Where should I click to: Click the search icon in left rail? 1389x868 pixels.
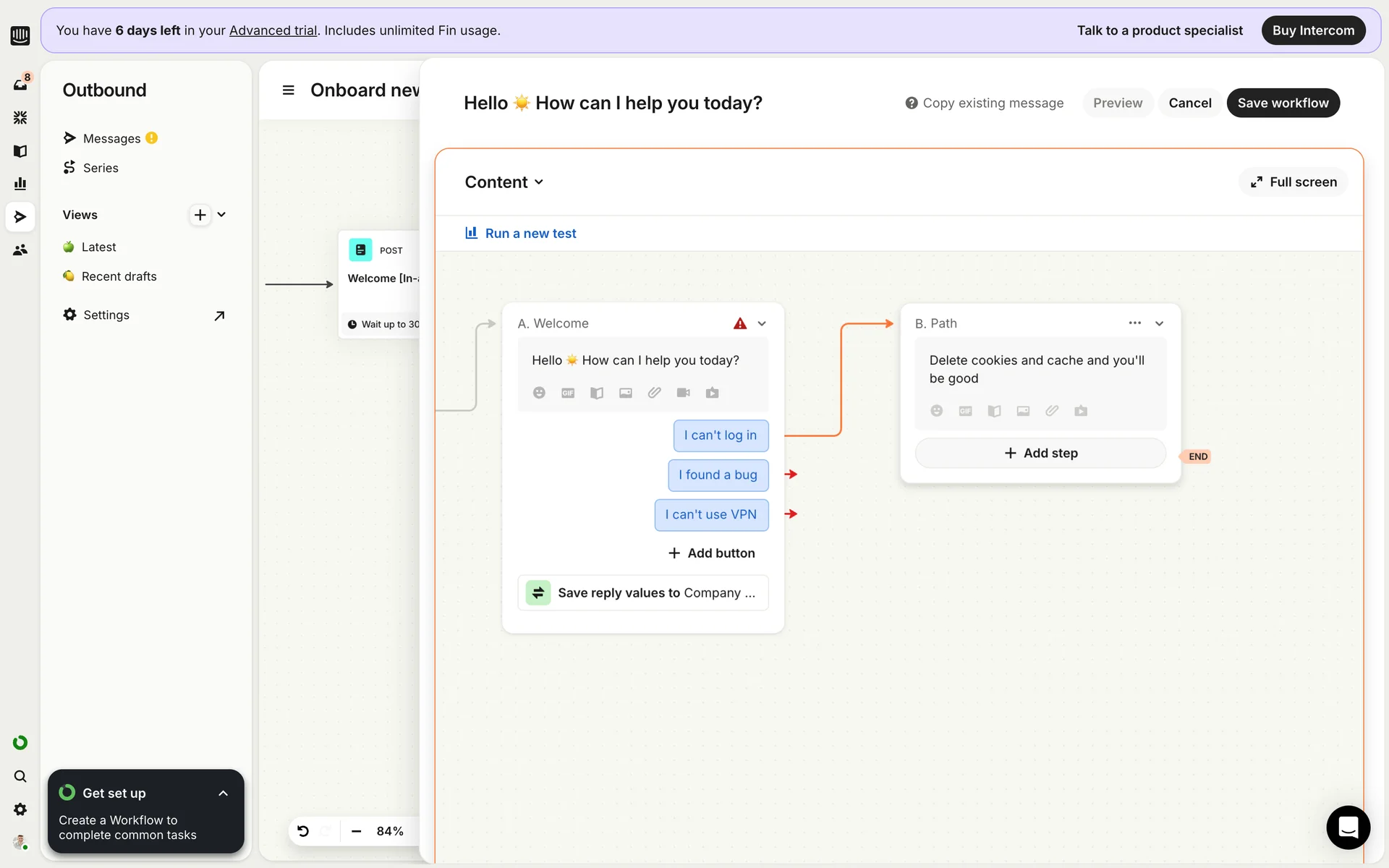(x=20, y=776)
